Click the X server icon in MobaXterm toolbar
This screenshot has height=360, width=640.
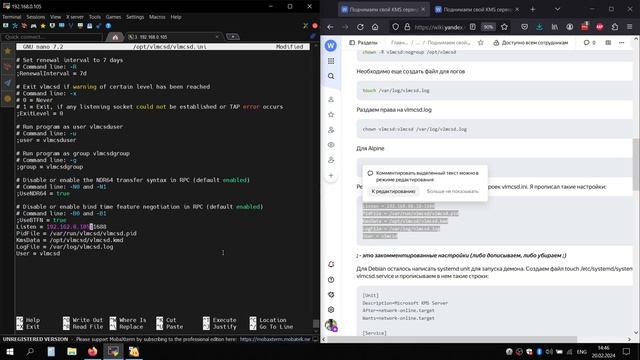click(x=306, y=26)
